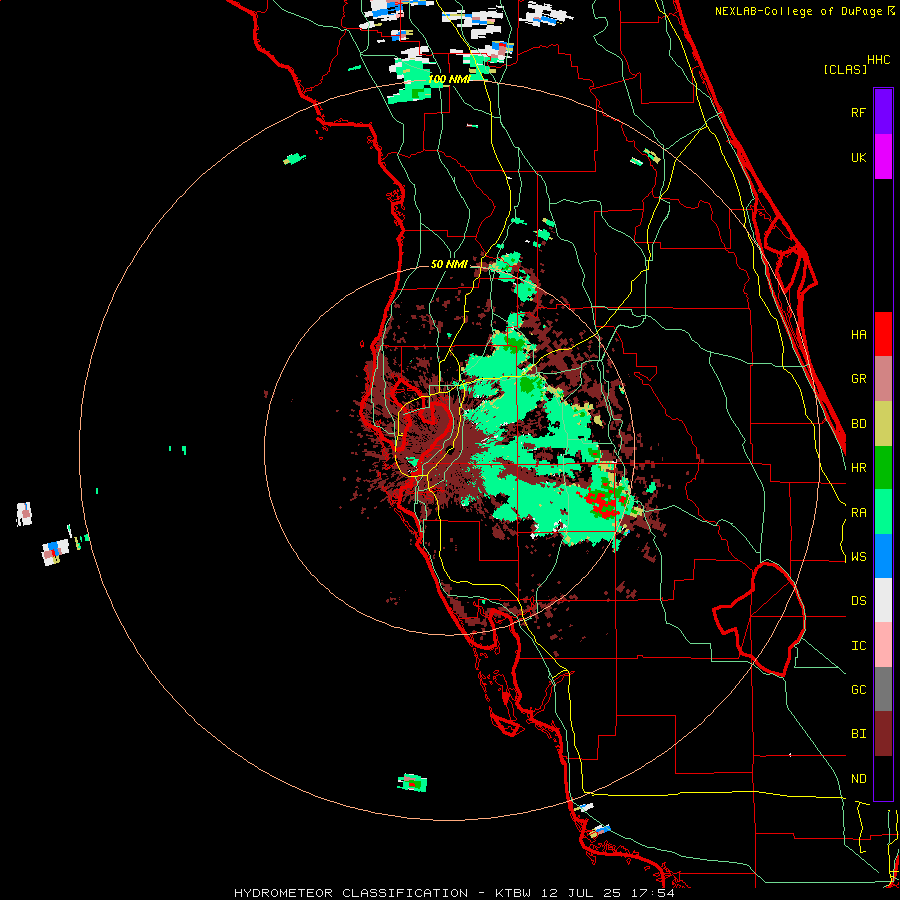Viewport: 900px width, 900px height.
Task: Click the [CLAS] unit label
Action: pos(845,69)
